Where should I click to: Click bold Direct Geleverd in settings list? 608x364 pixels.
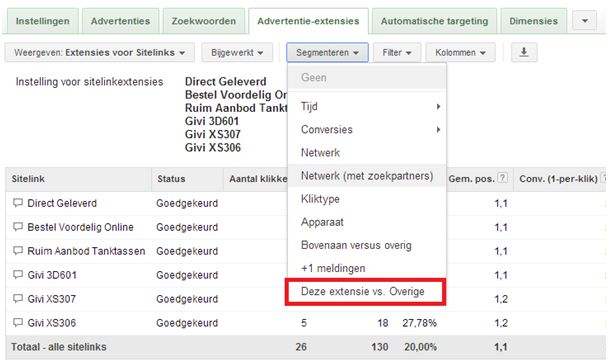[x=226, y=81]
